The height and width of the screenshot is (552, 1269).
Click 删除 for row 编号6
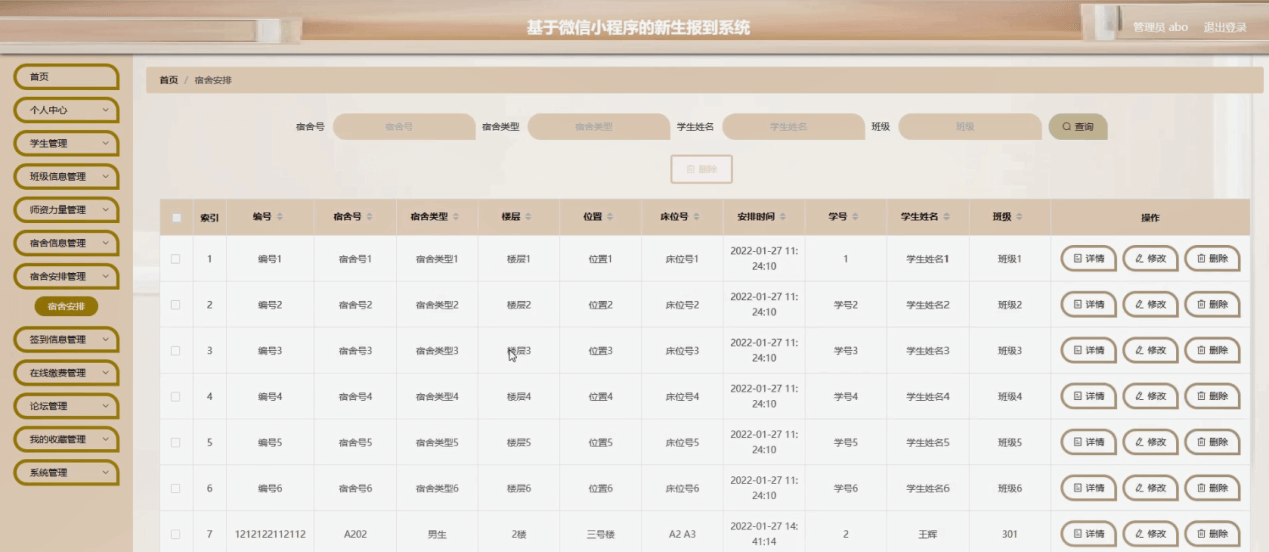(x=1212, y=488)
